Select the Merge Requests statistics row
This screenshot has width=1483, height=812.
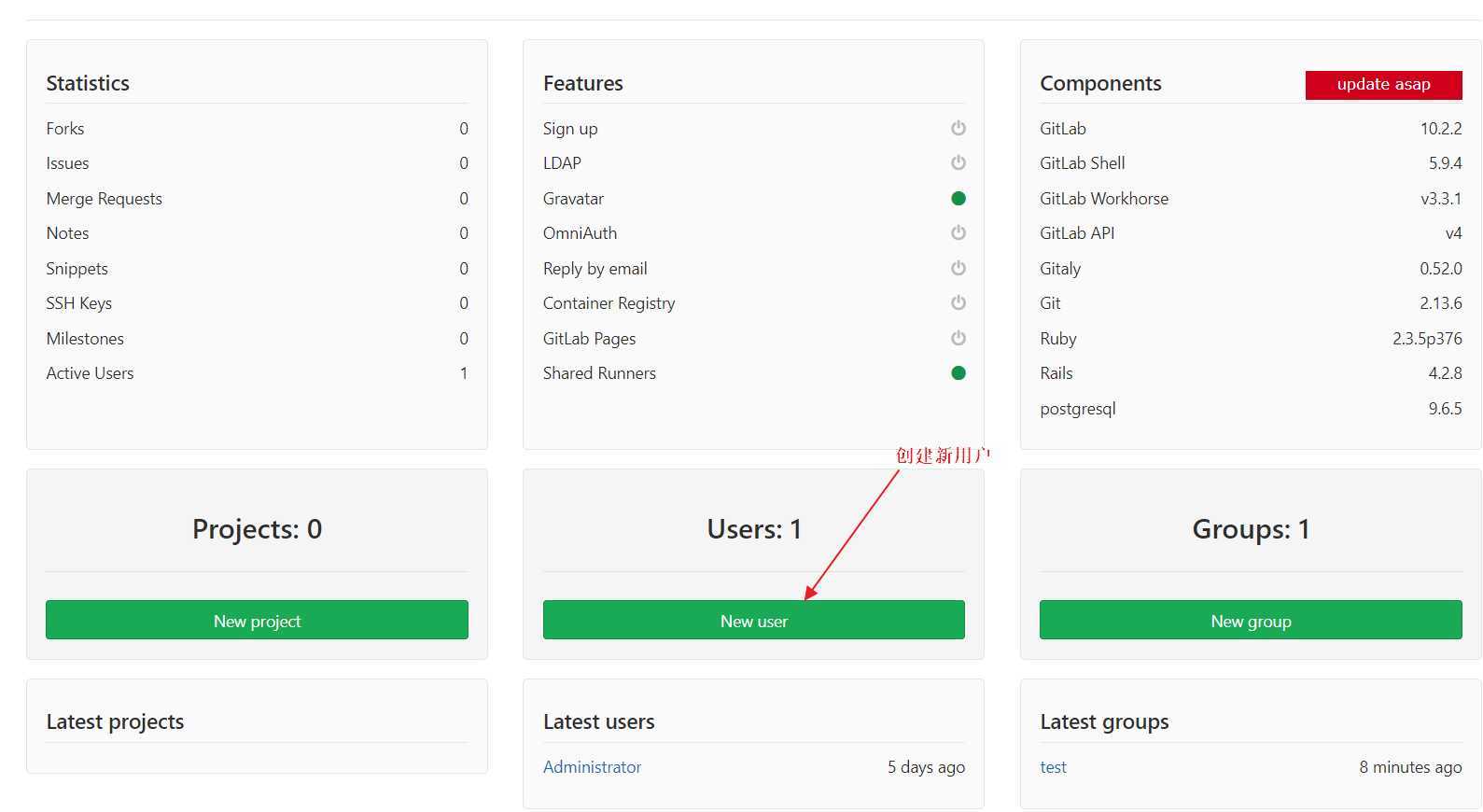[257, 198]
